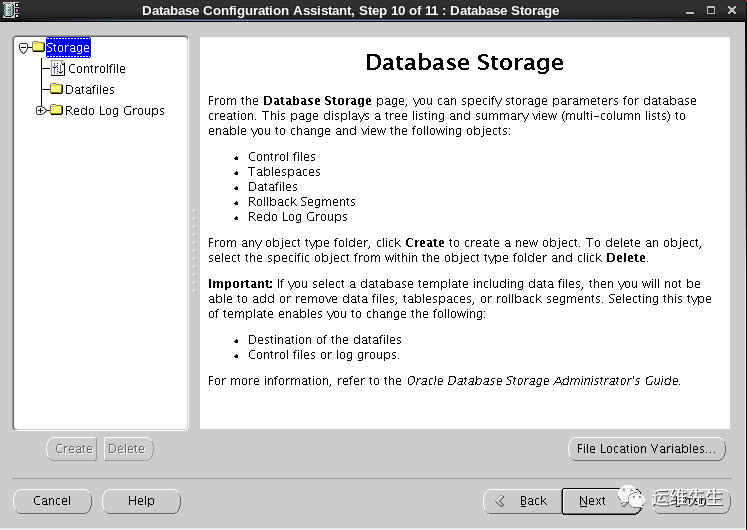Viewport: 747px width, 530px height.
Task: Select Datafiles in the storage tree
Action: 89,90
